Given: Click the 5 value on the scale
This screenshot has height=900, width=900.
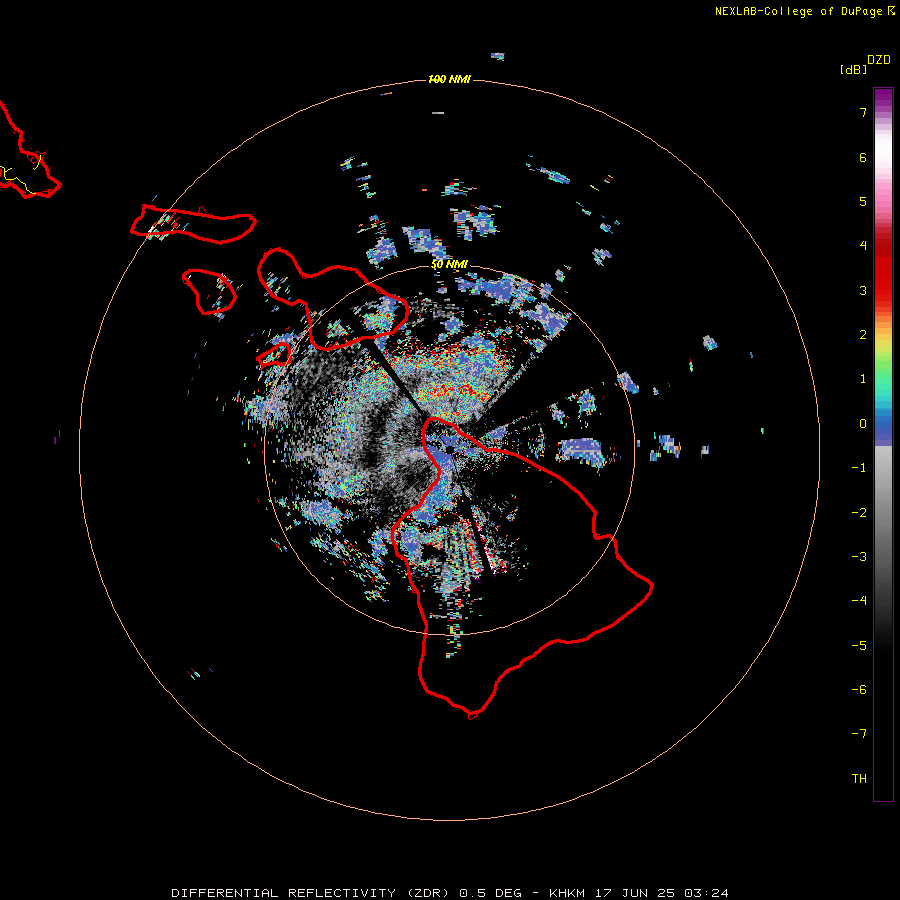Looking at the screenshot, I should pos(863,201).
